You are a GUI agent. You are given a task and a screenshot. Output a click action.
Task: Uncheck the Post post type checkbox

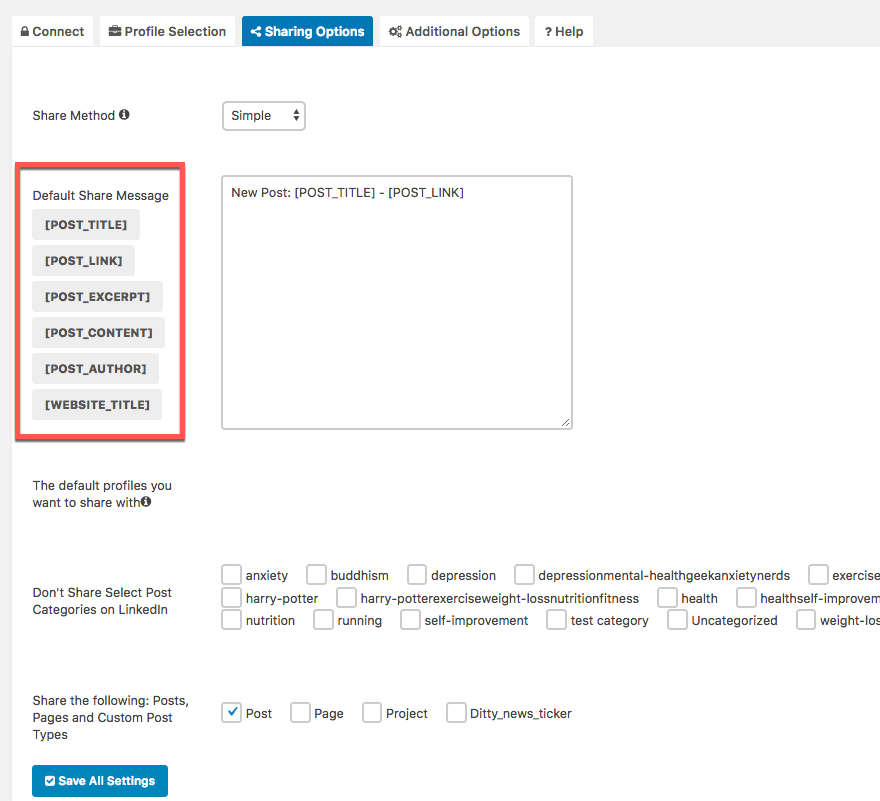click(231, 713)
